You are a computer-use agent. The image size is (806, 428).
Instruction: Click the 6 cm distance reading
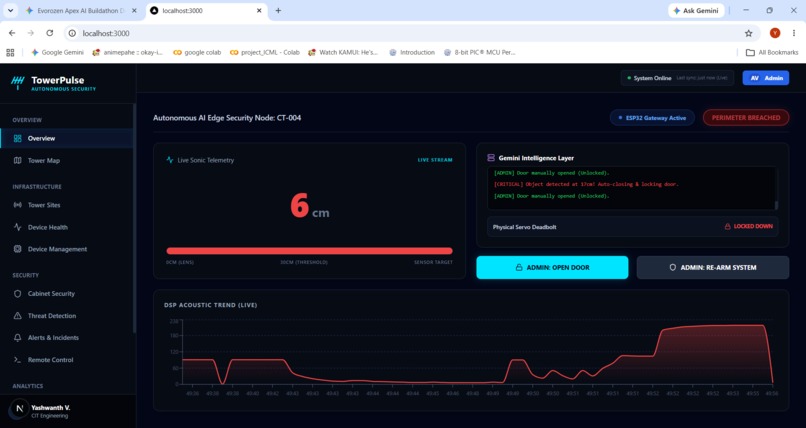click(x=309, y=206)
